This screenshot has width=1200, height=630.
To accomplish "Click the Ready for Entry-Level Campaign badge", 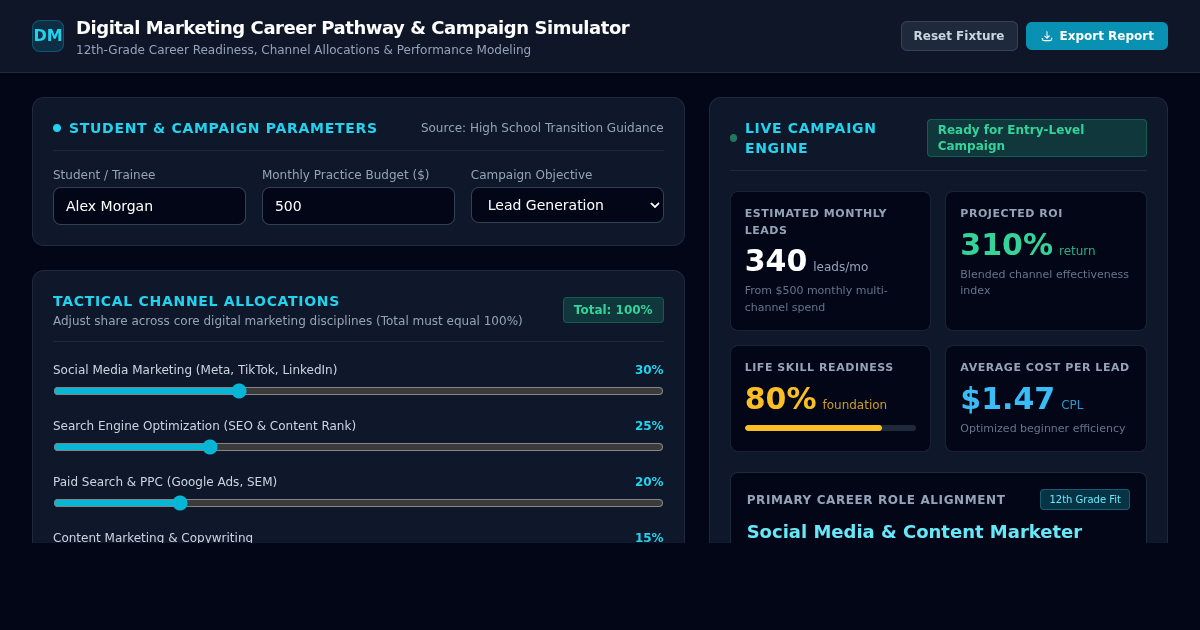I will [1037, 138].
